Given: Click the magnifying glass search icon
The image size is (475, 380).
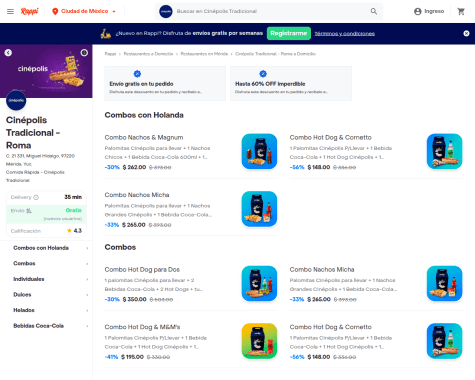Looking at the screenshot, I should pyautogui.click(x=374, y=11).
